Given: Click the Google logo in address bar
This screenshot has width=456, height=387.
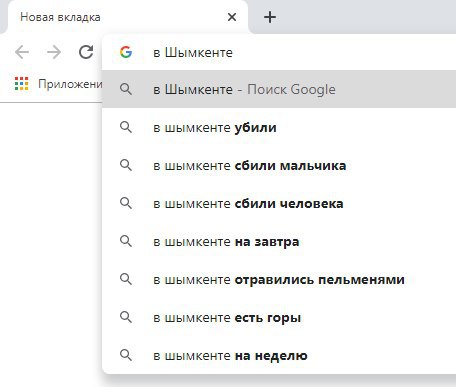Looking at the screenshot, I should (126, 52).
